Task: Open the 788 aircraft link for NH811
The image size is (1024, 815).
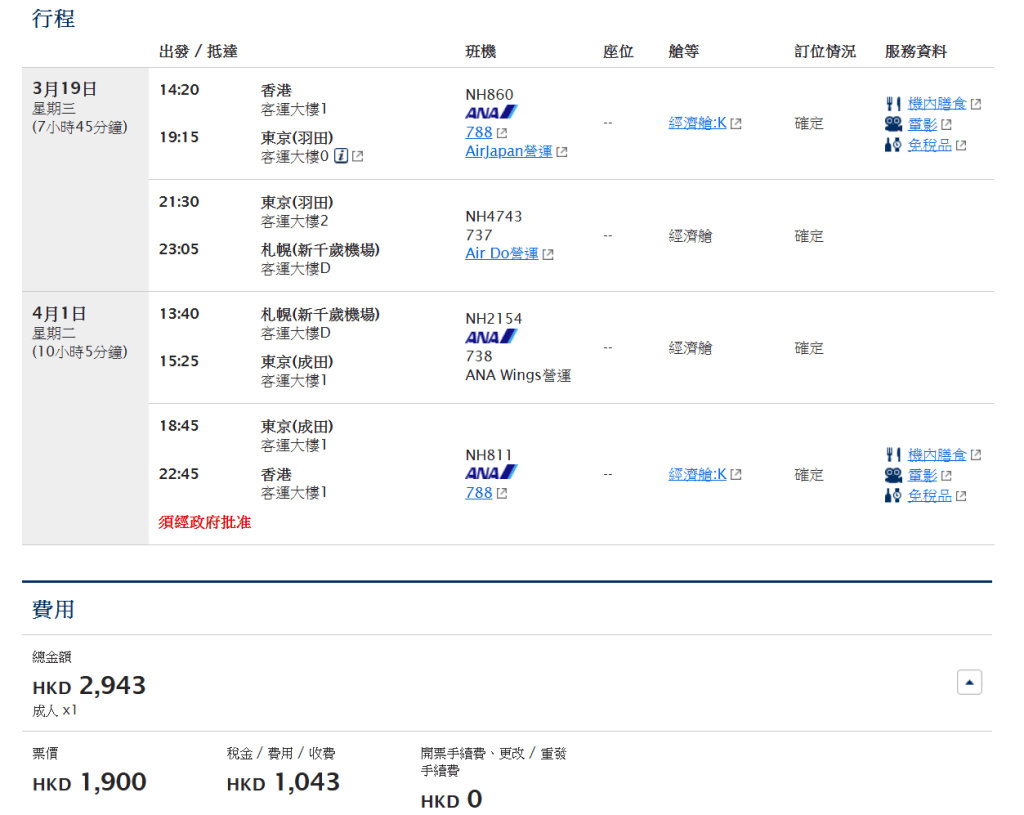Action: pos(479,492)
